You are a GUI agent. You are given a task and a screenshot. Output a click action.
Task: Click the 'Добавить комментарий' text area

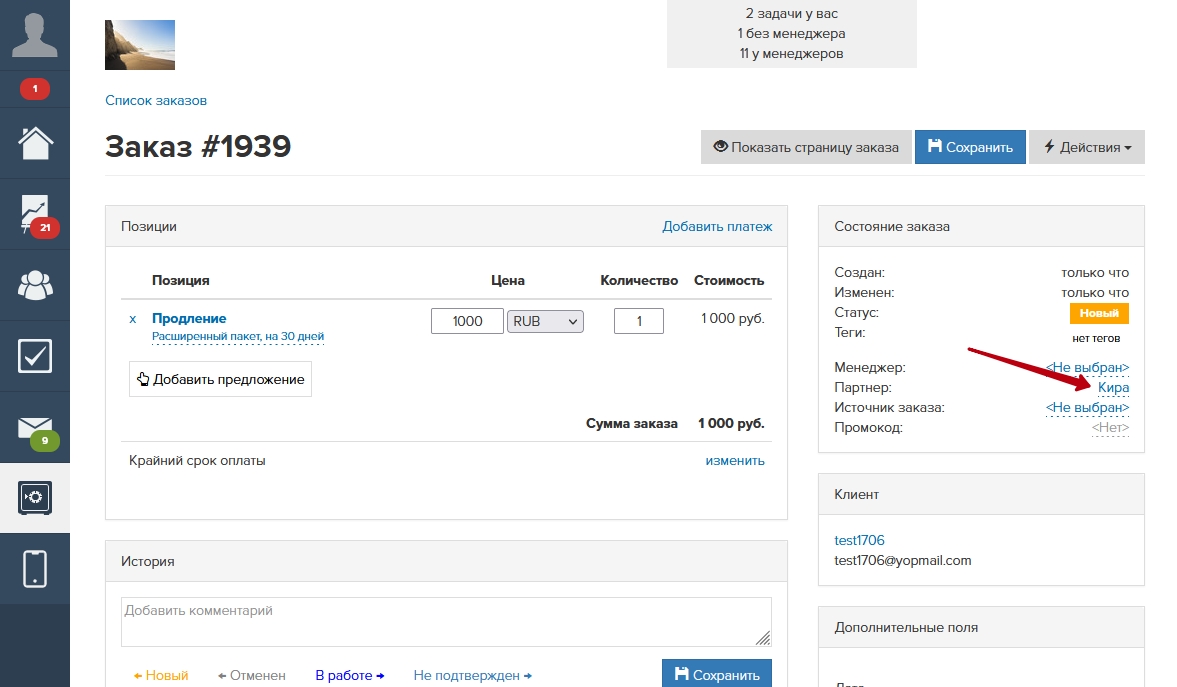click(x=446, y=622)
